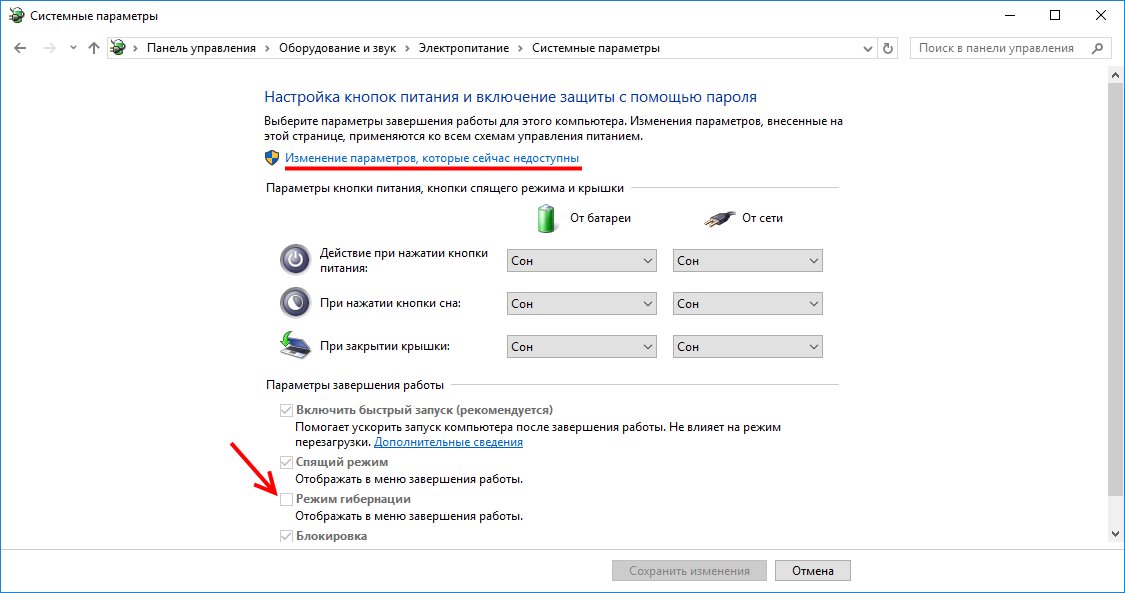Toggle 'Включить быстрый запуск' checkbox
The width and height of the screenshot is (1125, 593).
(286, 411)
